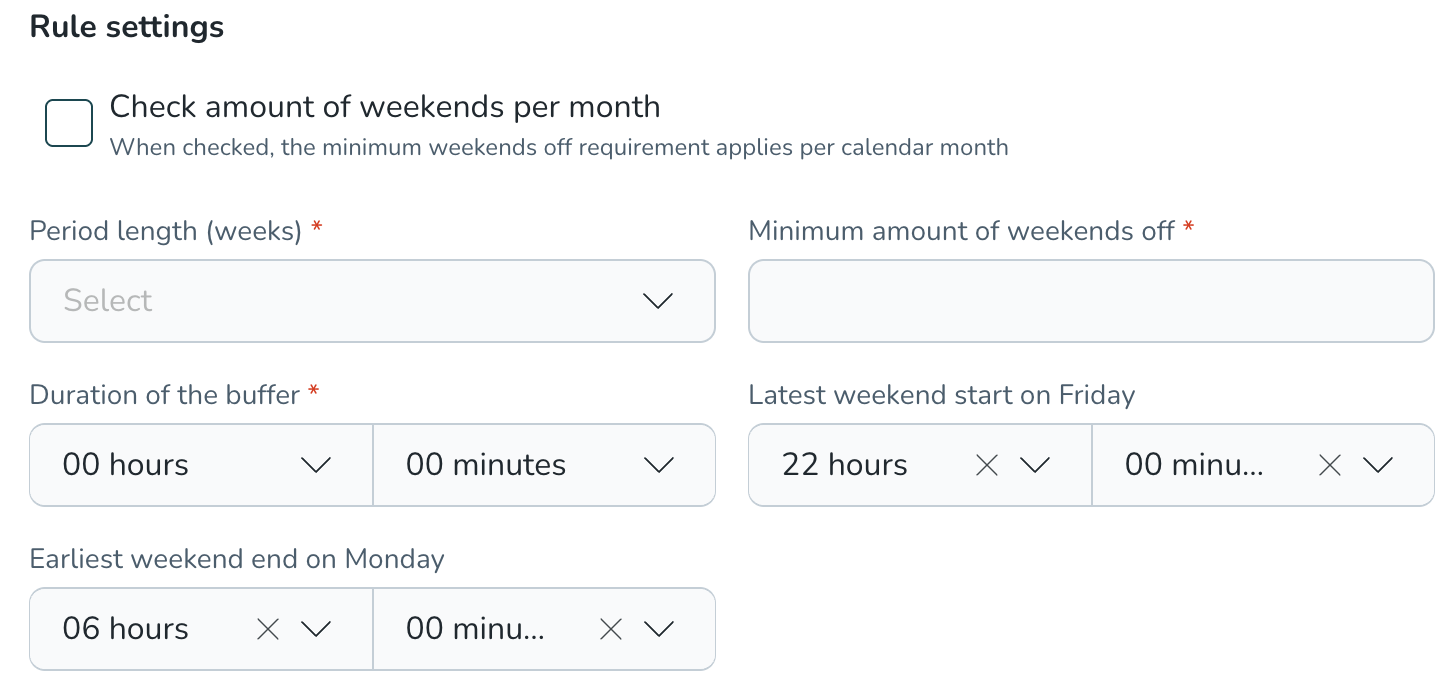Expand Monday weekend end hours chevron
This screenshot has width=1454, height=692.
pos(316,629)
